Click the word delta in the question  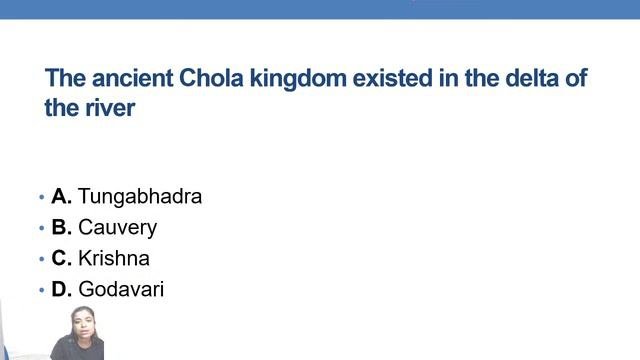(532, 78)
